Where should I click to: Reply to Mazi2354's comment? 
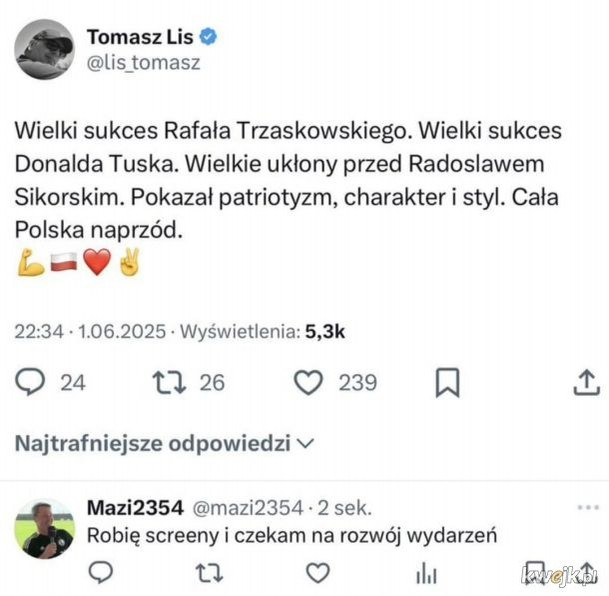(101, 572)
